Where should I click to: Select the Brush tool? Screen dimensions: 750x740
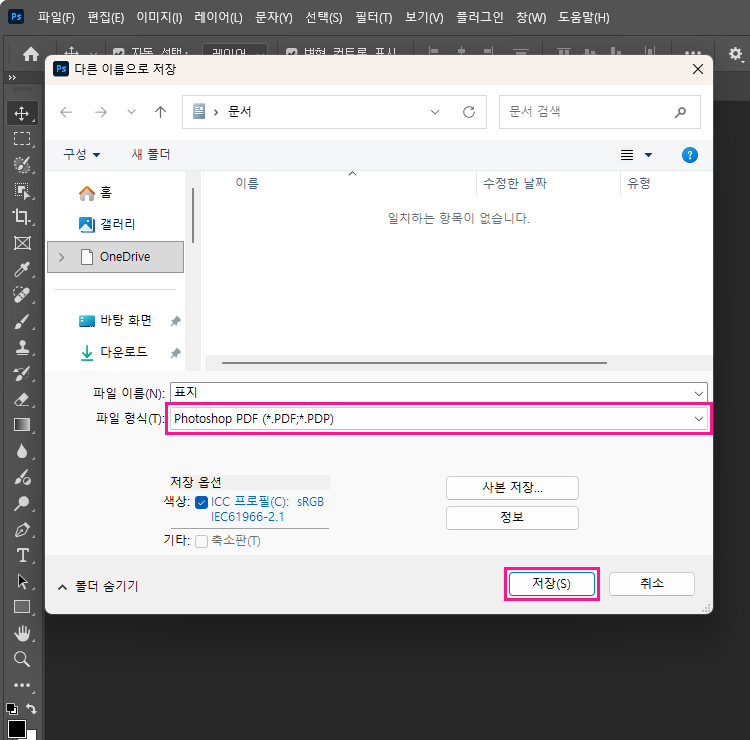click(22, 321)
